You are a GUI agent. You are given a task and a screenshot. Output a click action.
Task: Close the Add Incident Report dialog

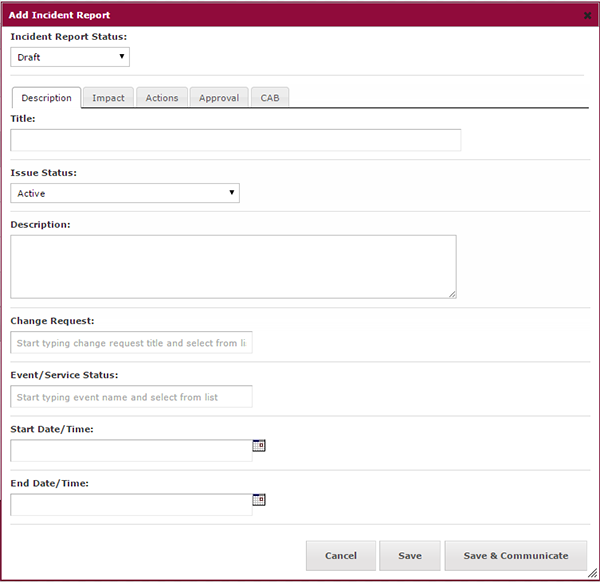(x=587, y=16)
